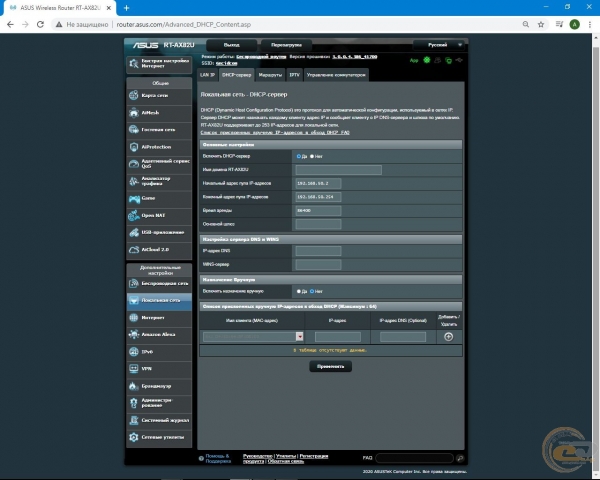Click the lease time field showing 86400
The image size is (600, 480).
coord(318,211)
